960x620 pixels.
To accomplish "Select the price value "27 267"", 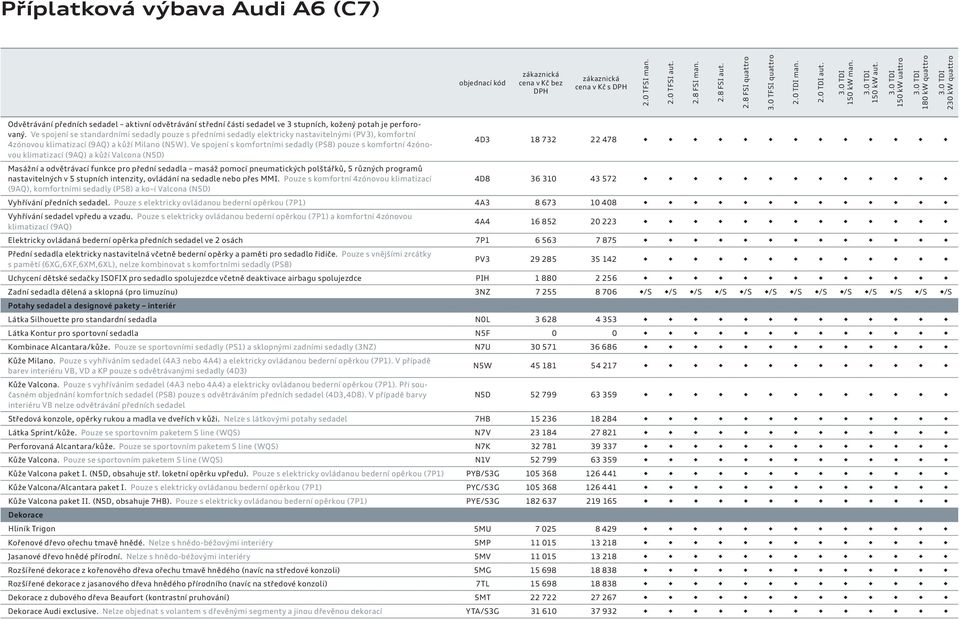I will click(604, 597).
